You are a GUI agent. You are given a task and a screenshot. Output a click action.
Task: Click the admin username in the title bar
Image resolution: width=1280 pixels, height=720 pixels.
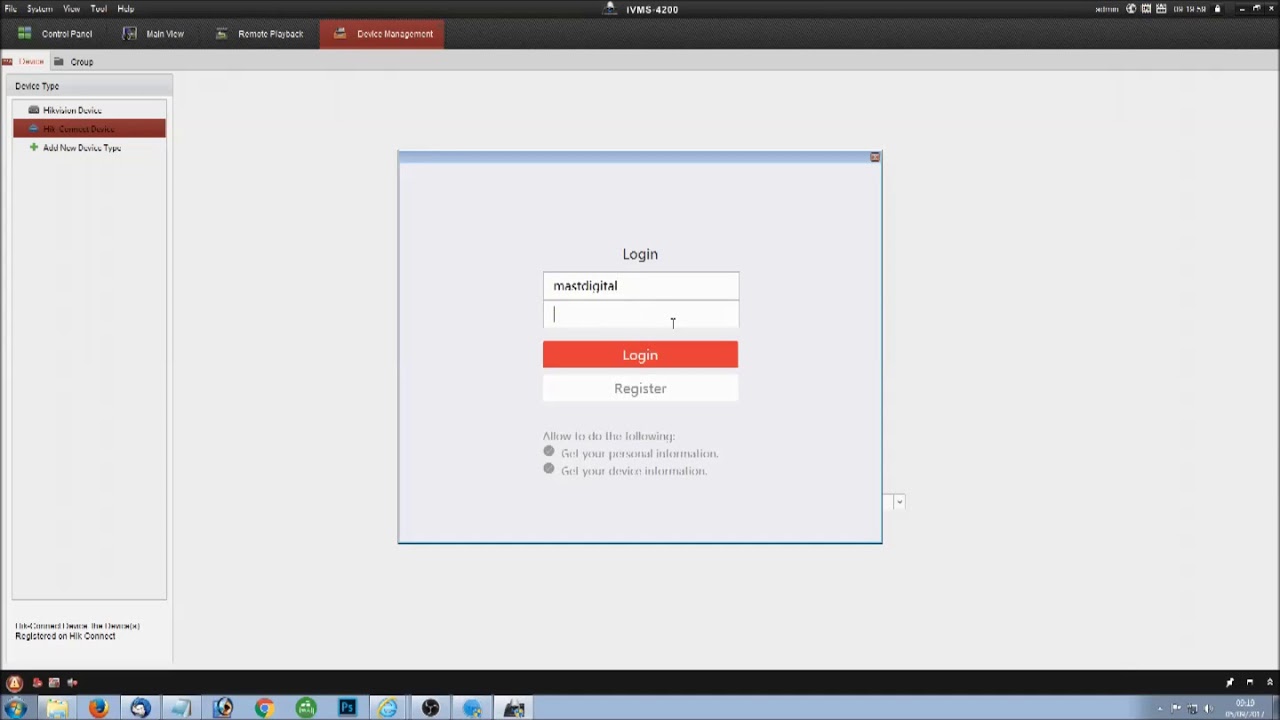1107,9
